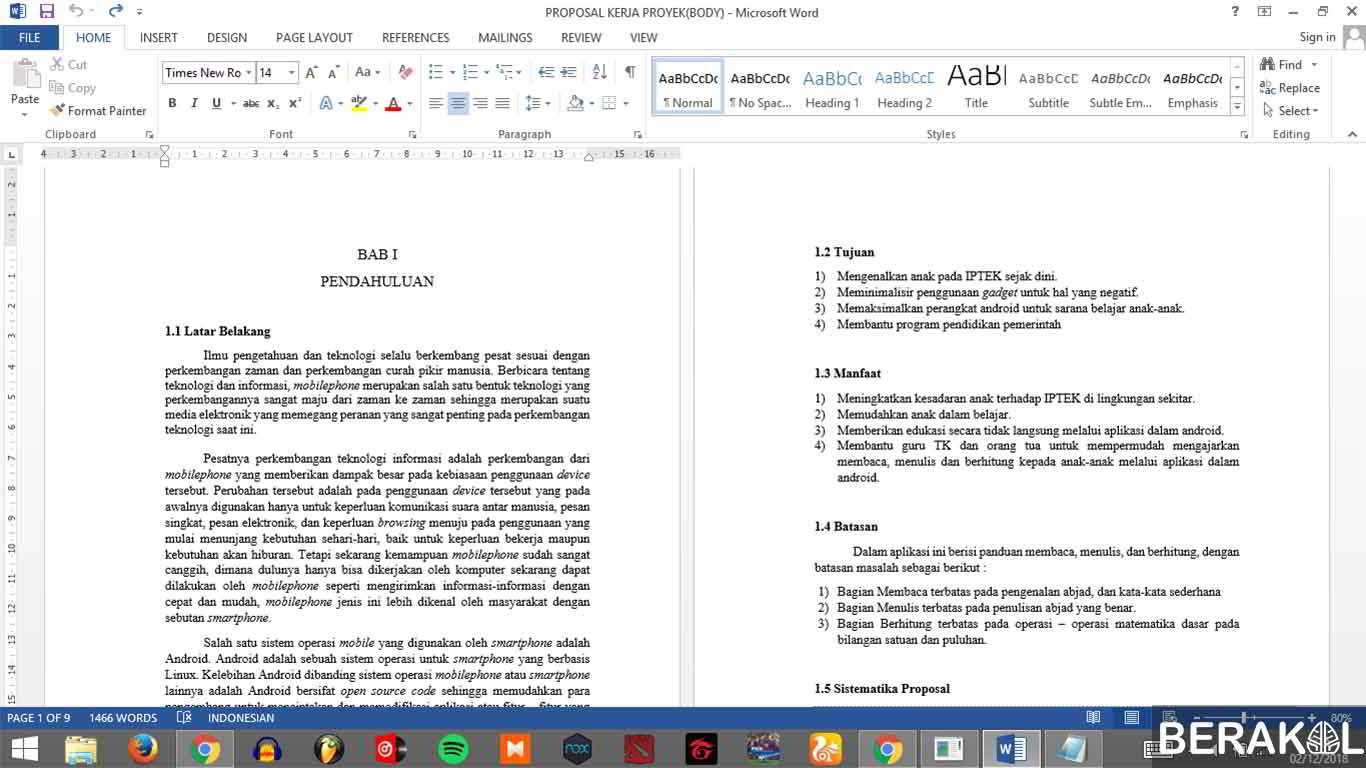This screenshot has height=768, width=1366.
Task: Align text left
Action: [x=436, y=103]
